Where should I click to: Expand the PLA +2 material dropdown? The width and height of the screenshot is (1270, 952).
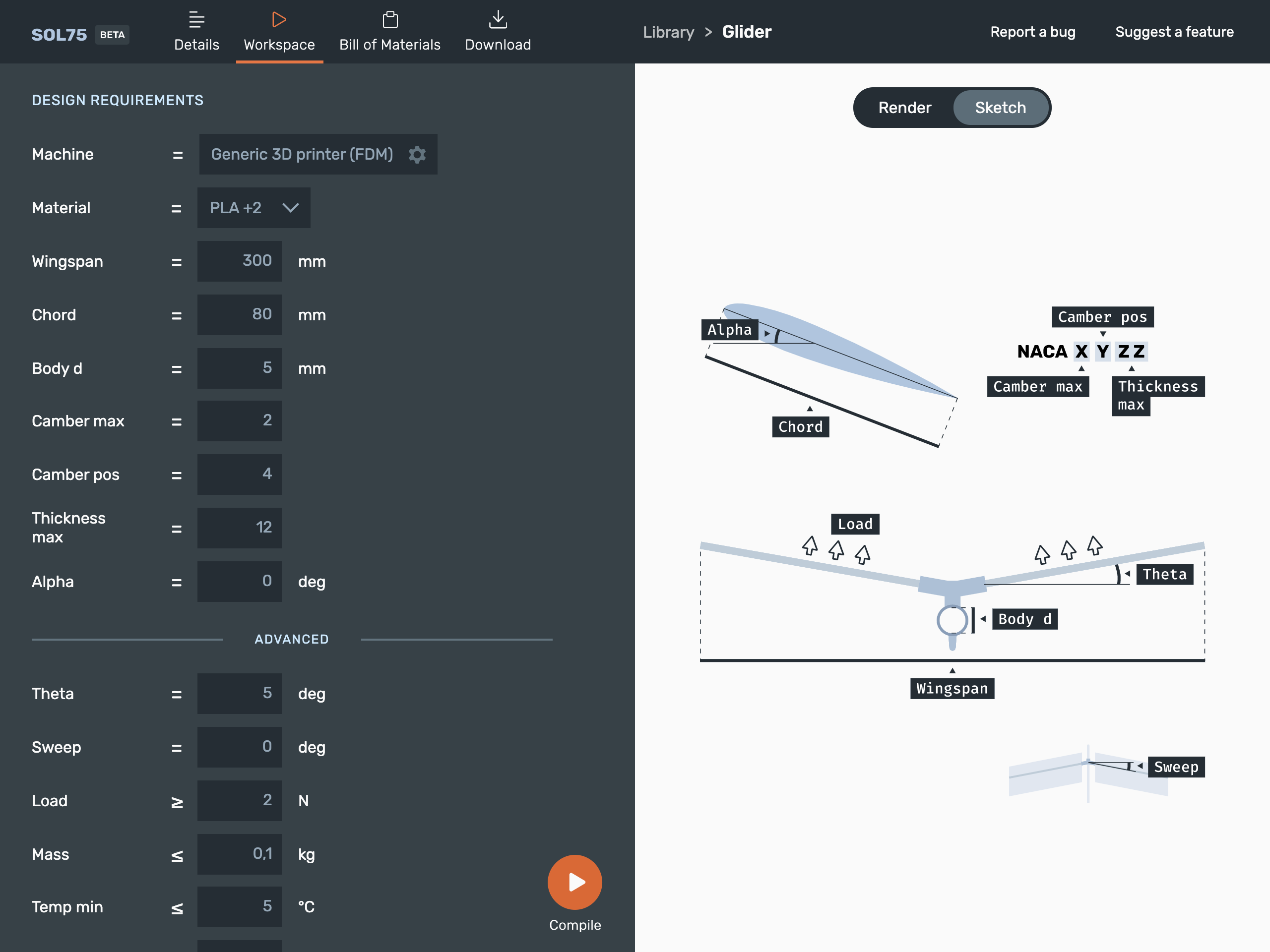click(254, 208)
